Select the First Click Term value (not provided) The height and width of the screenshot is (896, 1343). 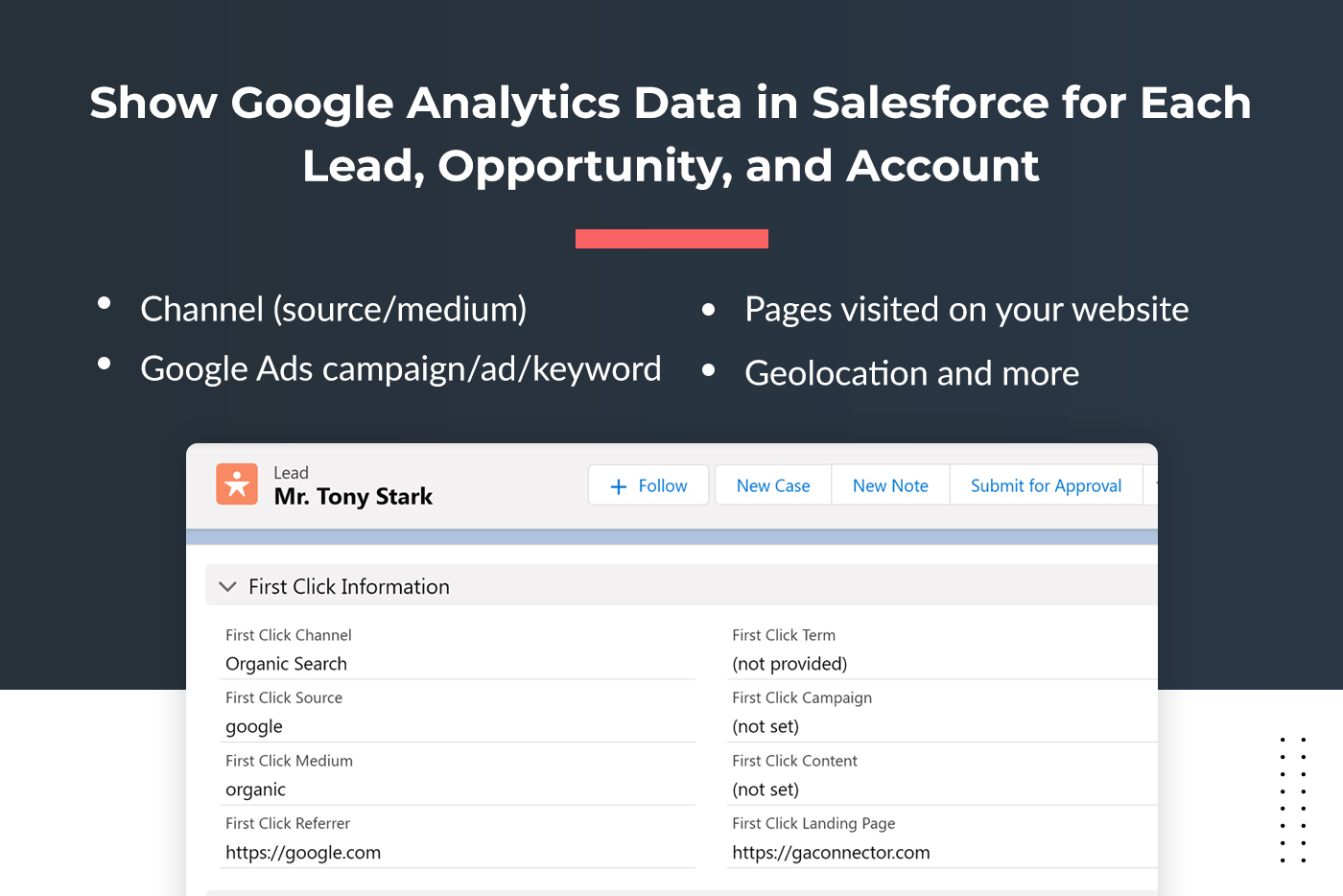(789, 664)
